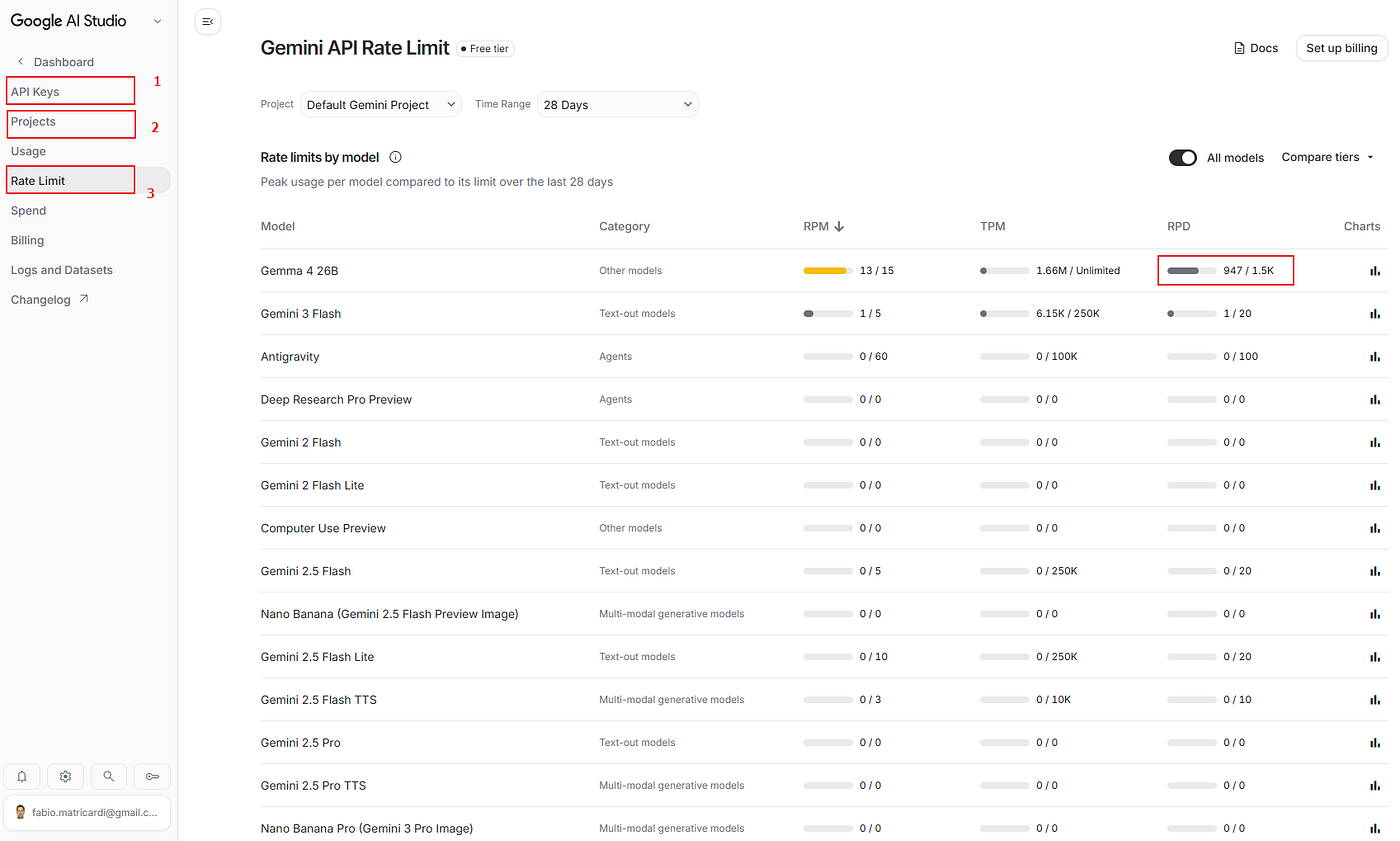Toggle the All models switch
This screenshot has height=841, width=1400.
[1183, 158]
